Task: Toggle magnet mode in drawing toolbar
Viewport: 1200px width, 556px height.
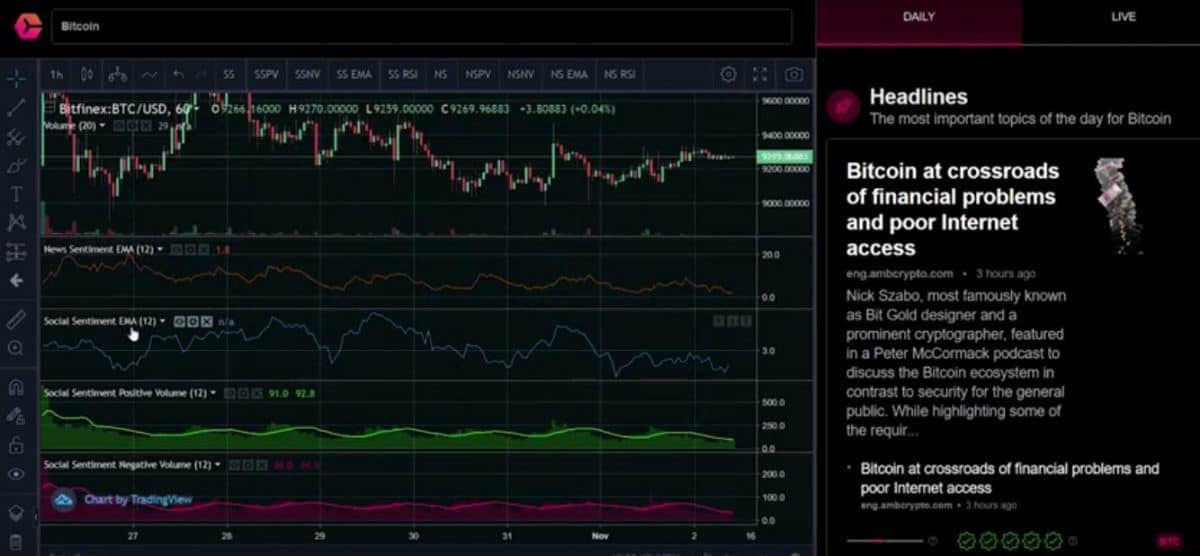Action: click(x=16, y=386)
